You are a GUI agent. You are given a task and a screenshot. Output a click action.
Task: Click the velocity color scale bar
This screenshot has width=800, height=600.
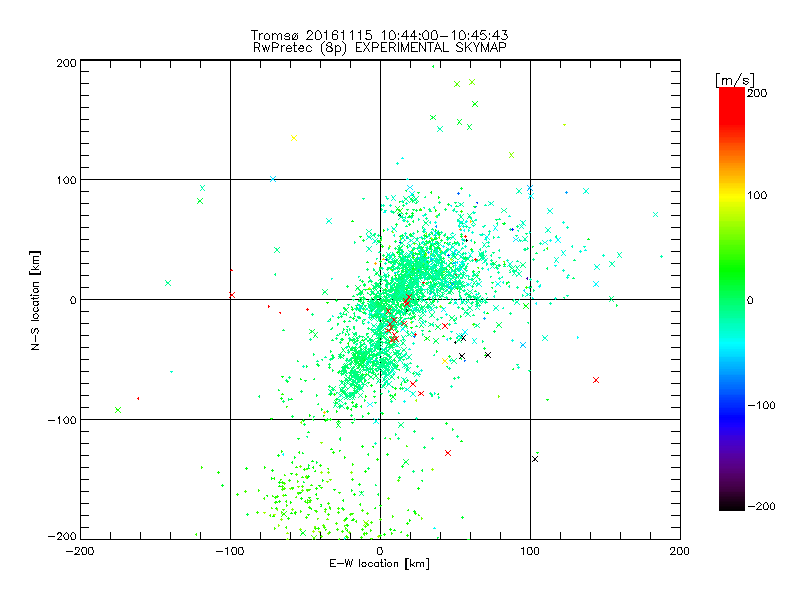[732, 299]
